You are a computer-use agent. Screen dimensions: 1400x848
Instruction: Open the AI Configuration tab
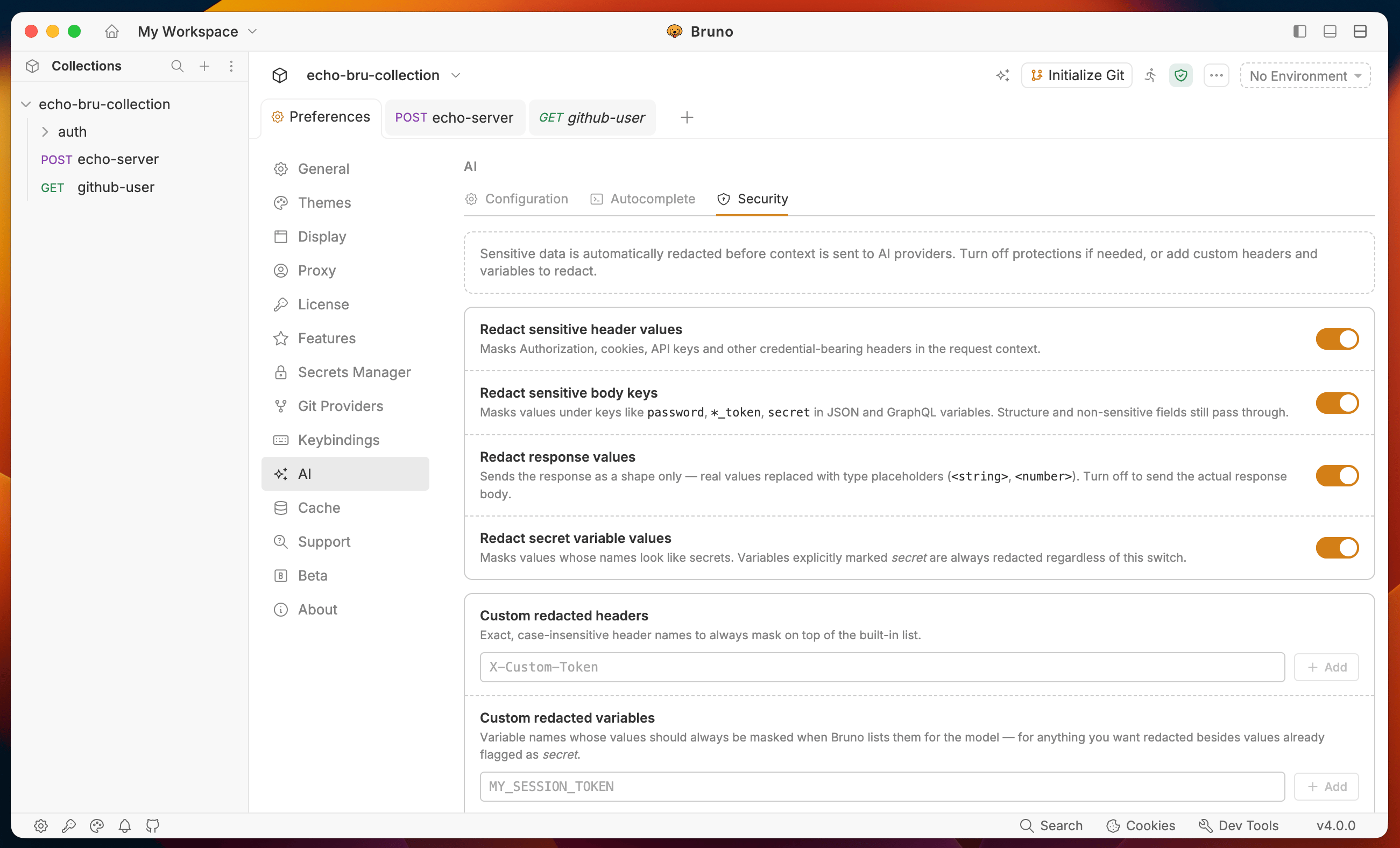(x=517, y=199)
